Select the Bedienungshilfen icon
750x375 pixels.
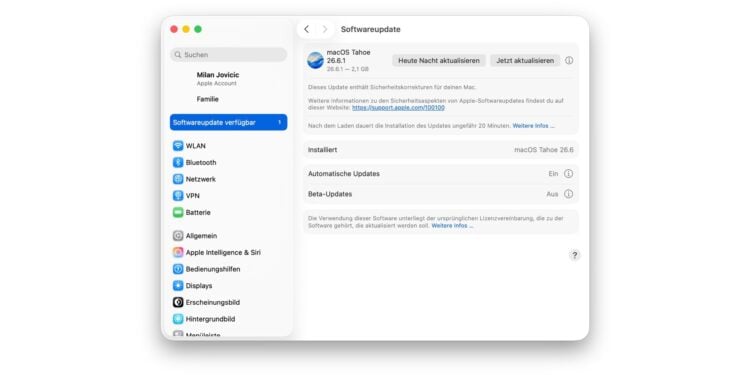(x=178, y=269)
